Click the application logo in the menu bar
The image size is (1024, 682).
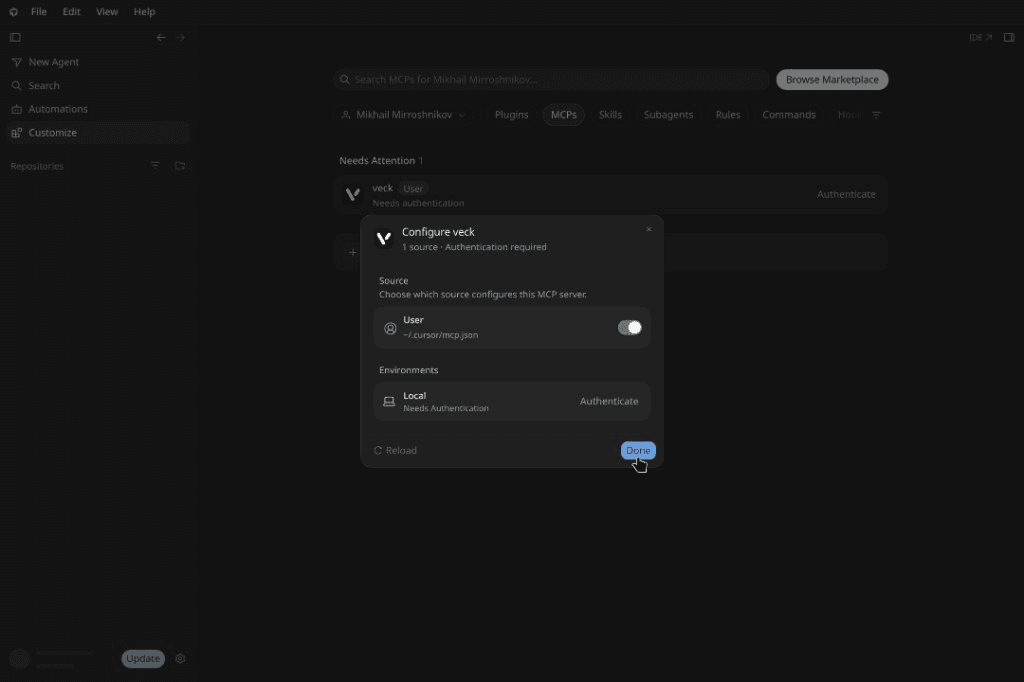coord(14,12)
